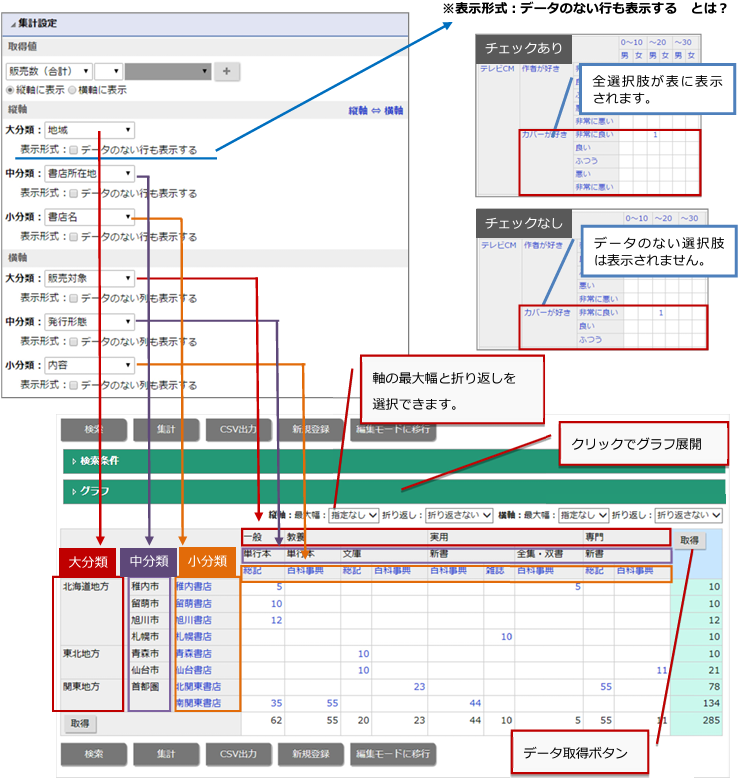Click the 雑誌 column header link

point(495,571)
